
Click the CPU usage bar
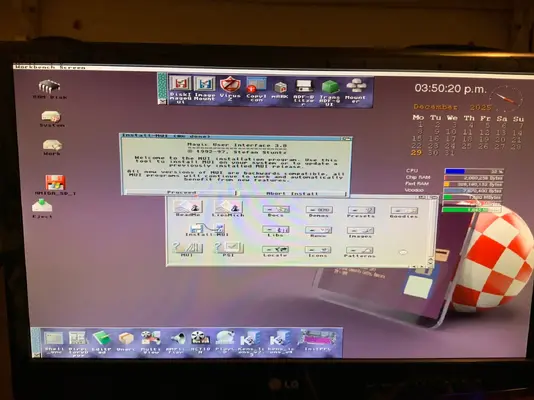pyautogui.click(x=474, y=171)
